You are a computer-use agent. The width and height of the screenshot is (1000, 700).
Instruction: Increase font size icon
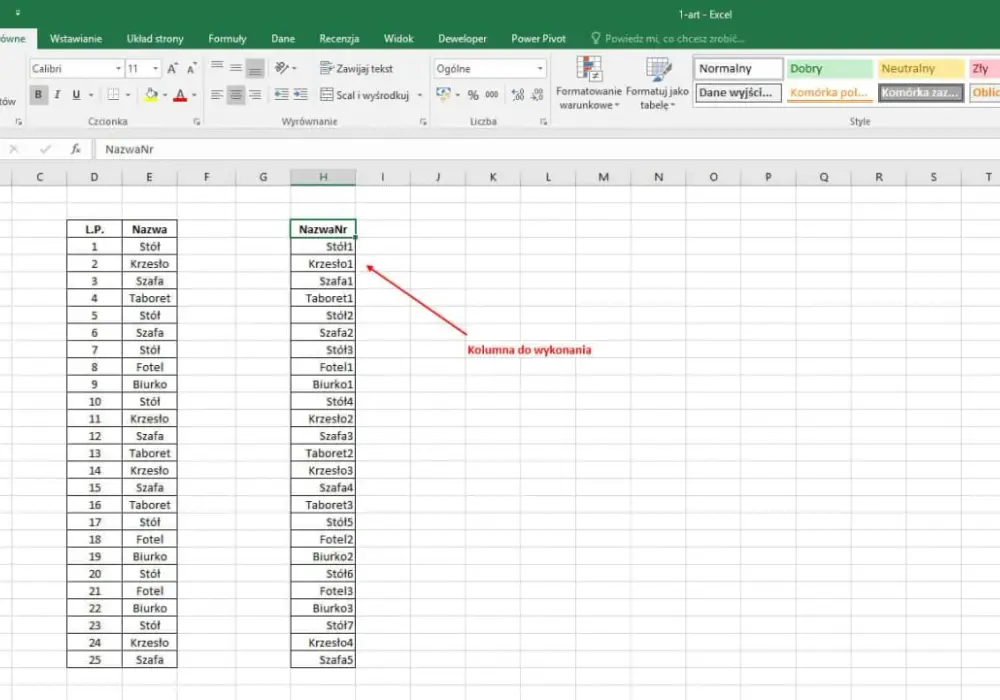tap(172, 69)
